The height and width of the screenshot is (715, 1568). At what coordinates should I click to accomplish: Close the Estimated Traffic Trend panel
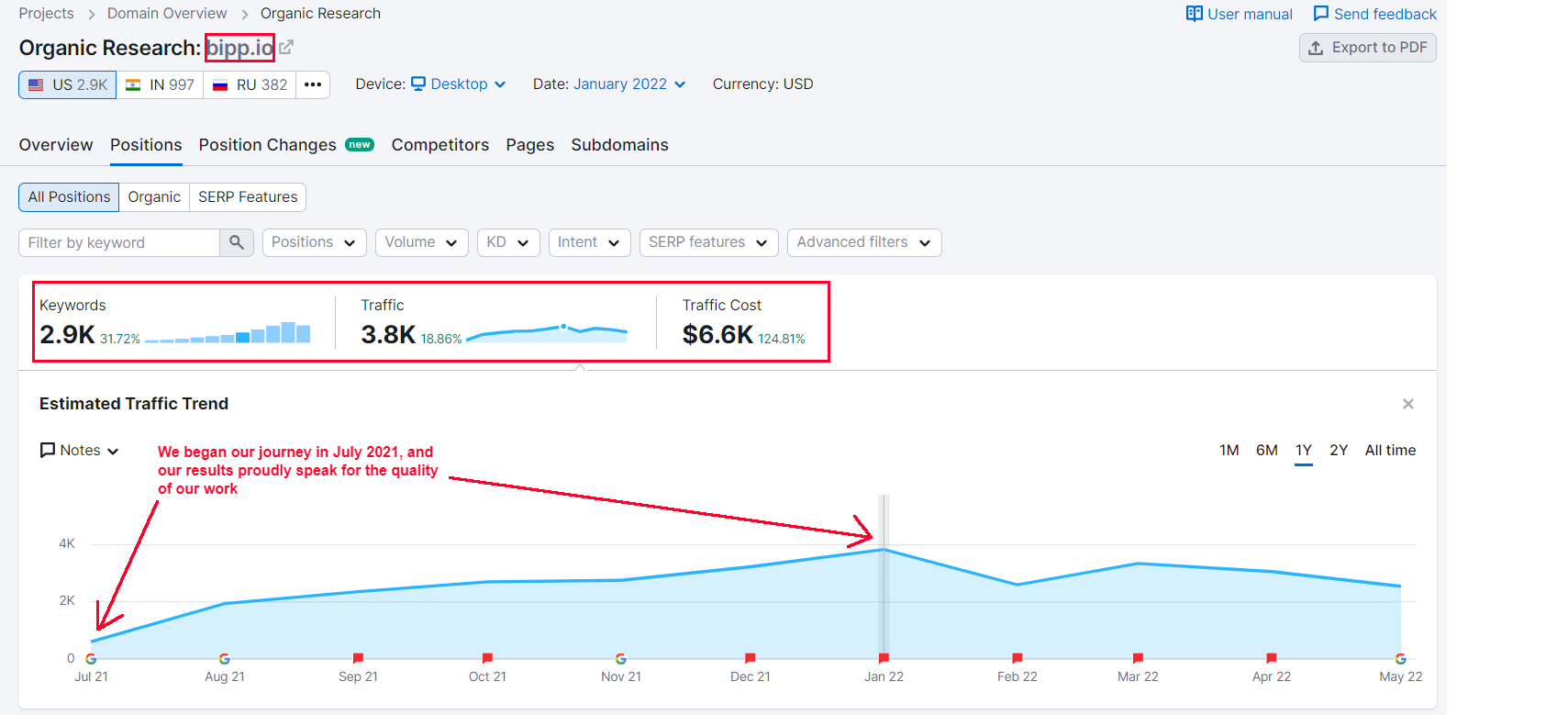[x=1408, y=404]
